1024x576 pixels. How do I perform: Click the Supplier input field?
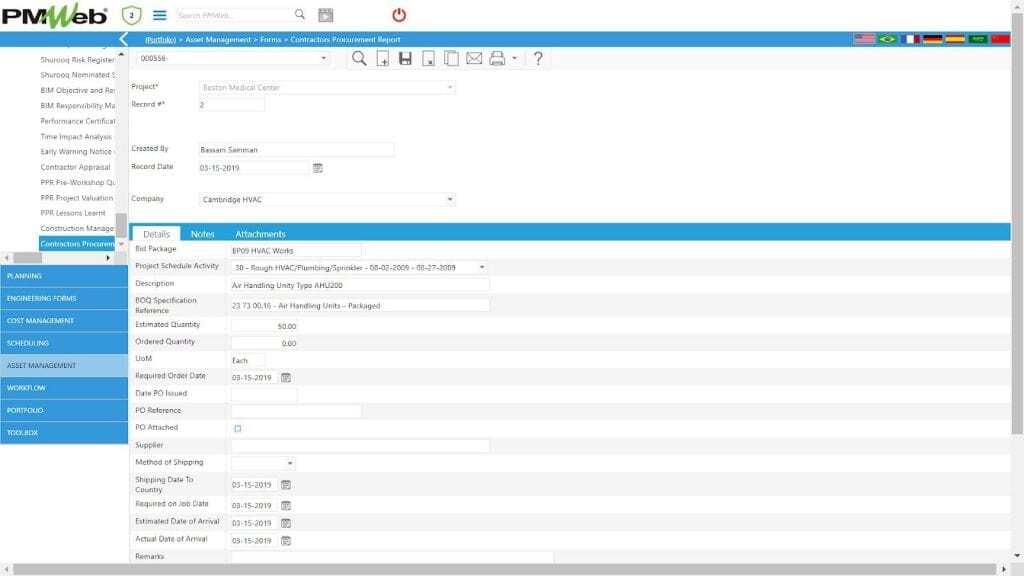(x=360, y=445)
